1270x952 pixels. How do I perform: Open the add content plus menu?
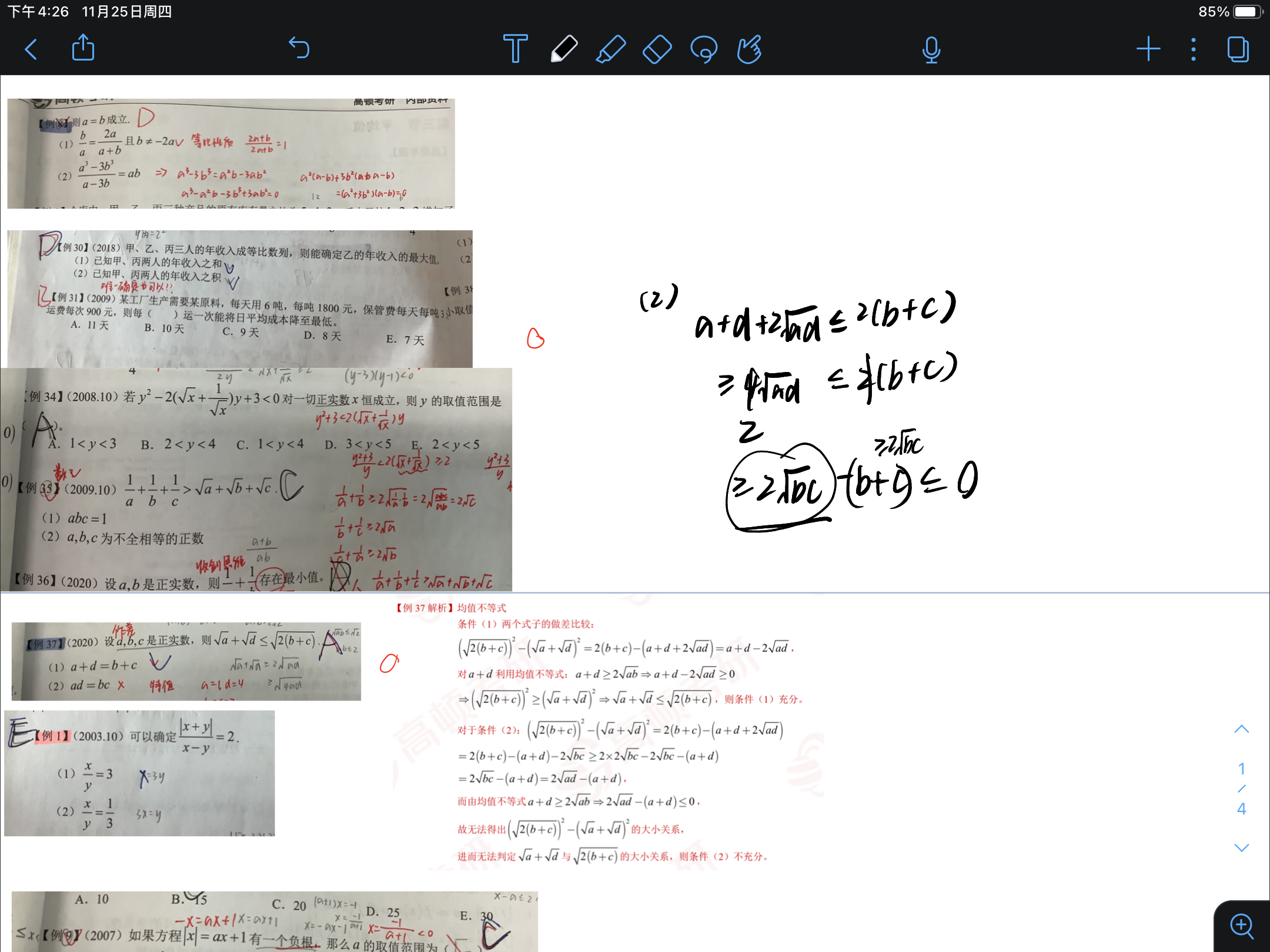pos(1148,49)
